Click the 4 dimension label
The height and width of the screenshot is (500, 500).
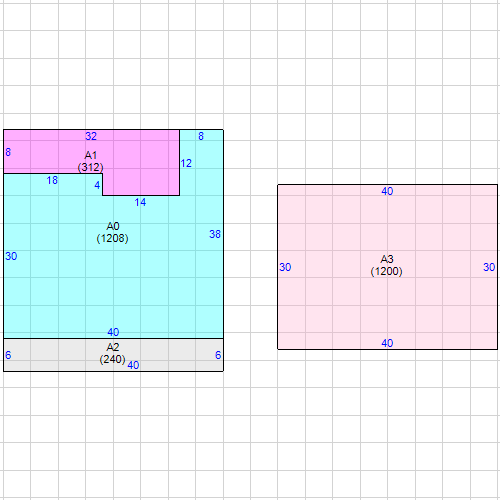pyautogui.click(x=97, y=185)
